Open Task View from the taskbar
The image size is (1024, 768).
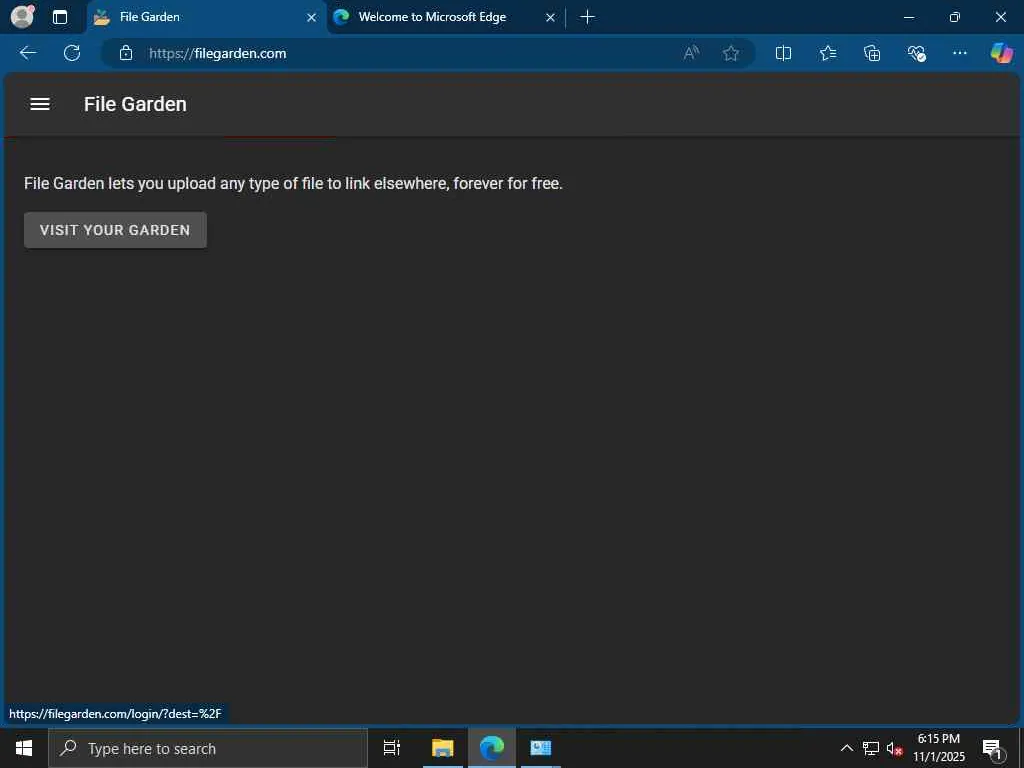pyautogui.click(x=392, y=748)
